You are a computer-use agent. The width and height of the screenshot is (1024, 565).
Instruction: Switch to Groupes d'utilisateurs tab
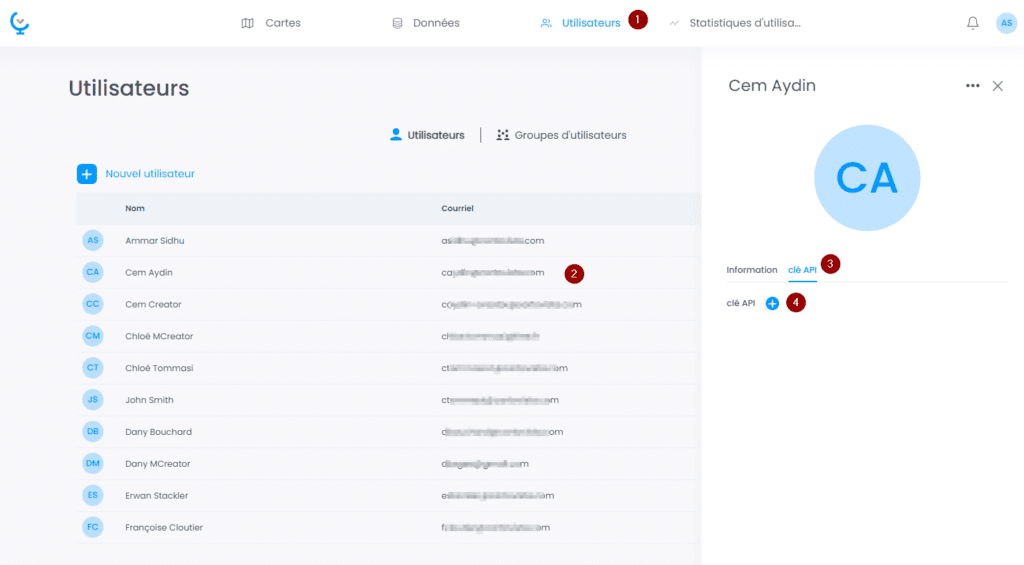(561, 135)
